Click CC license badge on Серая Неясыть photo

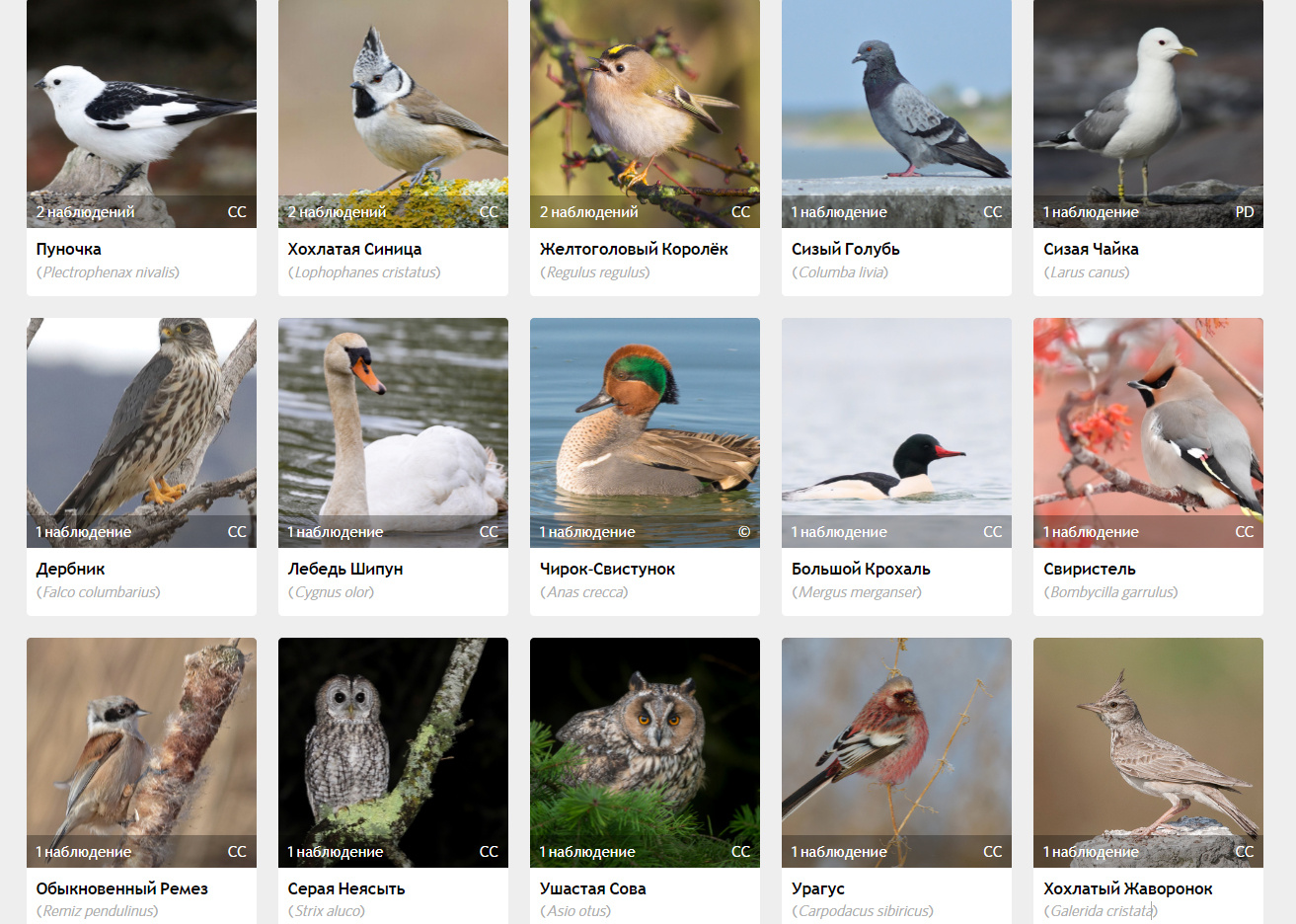489,852
